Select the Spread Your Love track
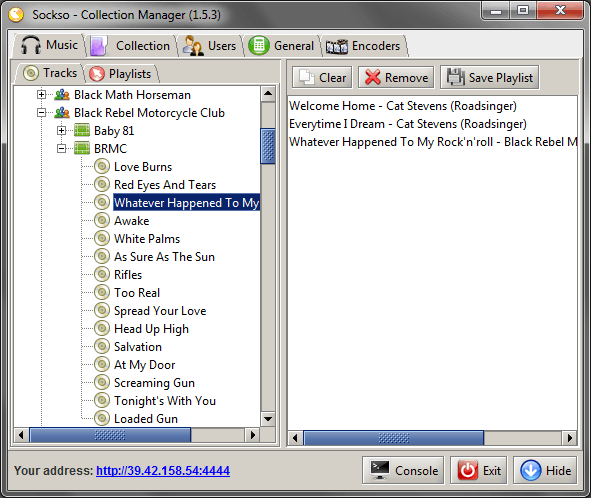 [x=160, y=311]
